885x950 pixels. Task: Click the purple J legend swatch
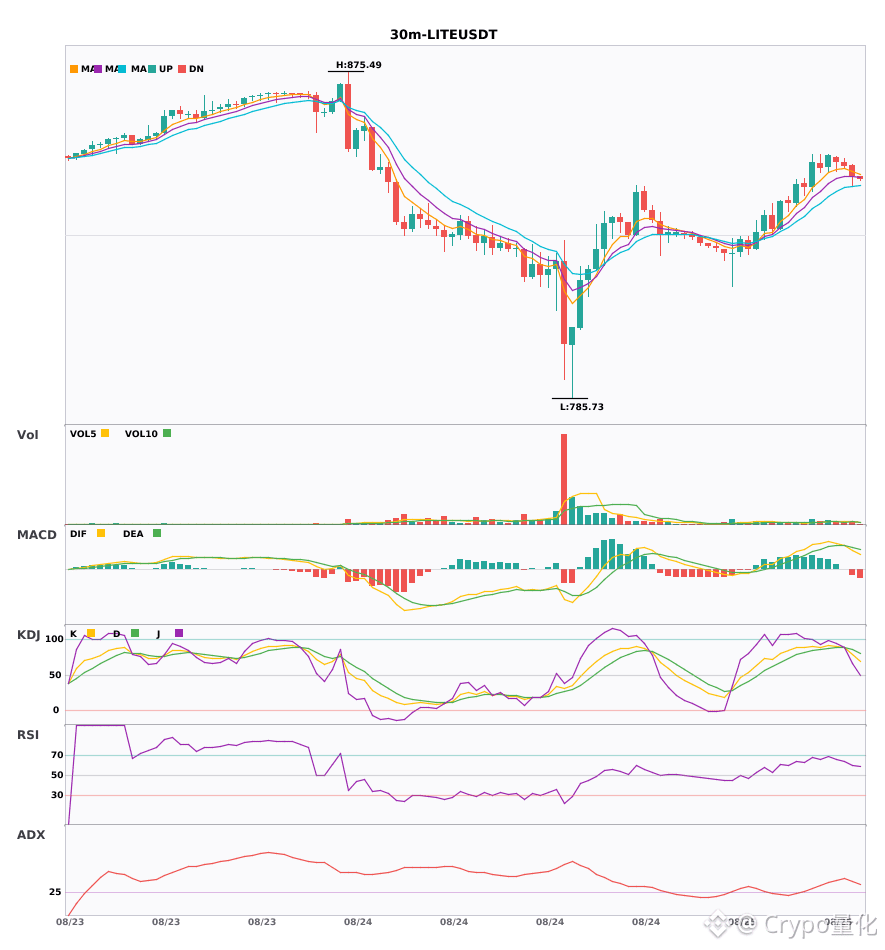point(179,633)
